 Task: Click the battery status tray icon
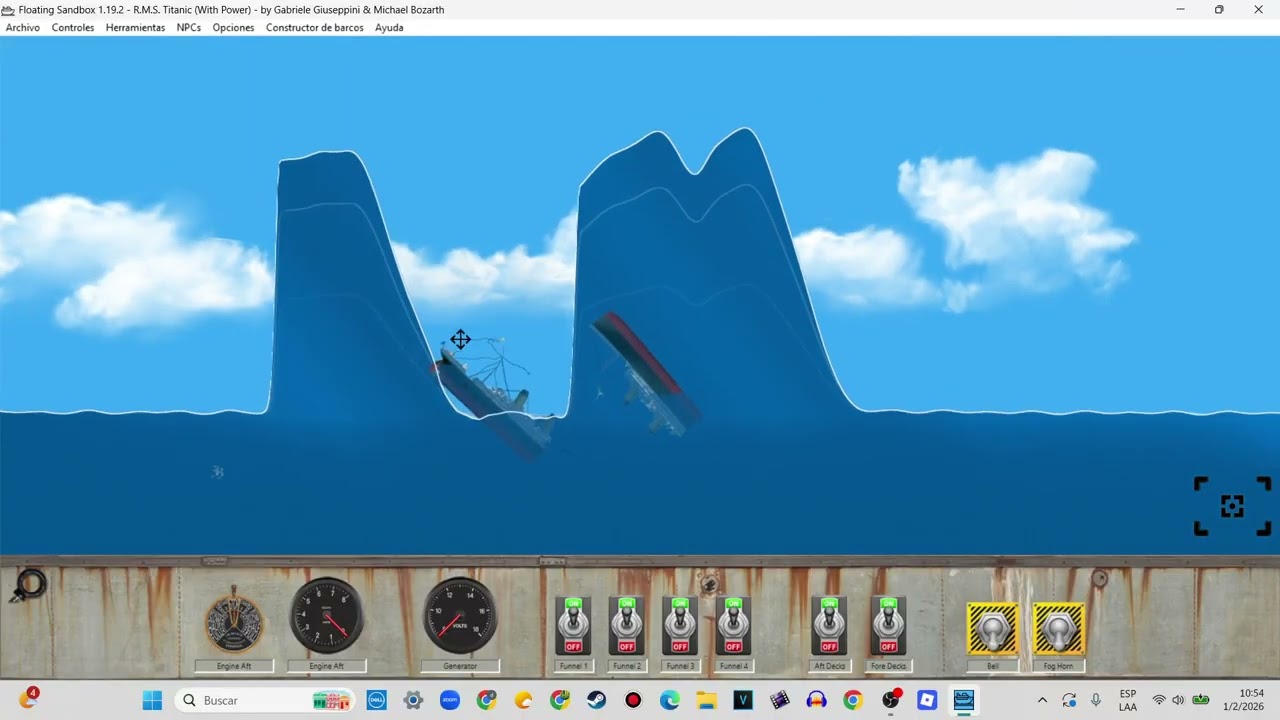(x=1201, y=700)
